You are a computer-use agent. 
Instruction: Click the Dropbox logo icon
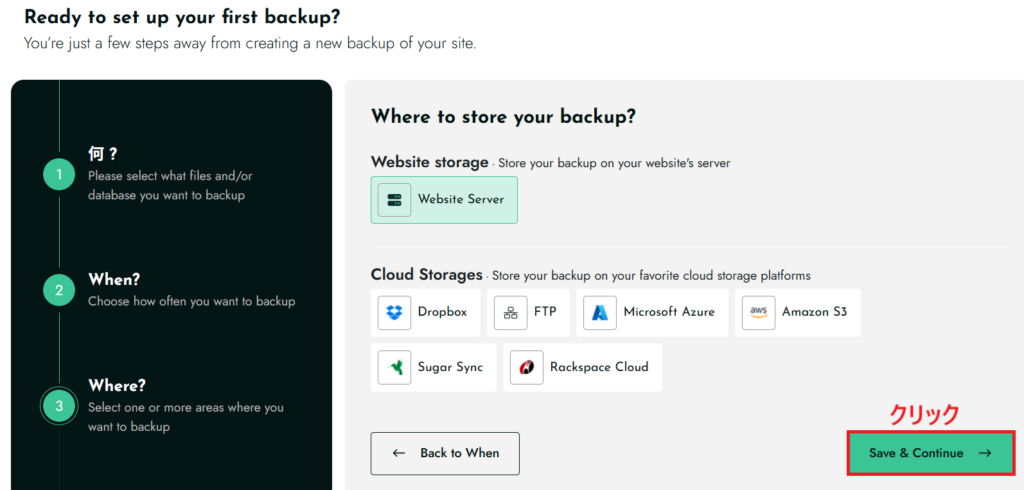tap(394, 312)
